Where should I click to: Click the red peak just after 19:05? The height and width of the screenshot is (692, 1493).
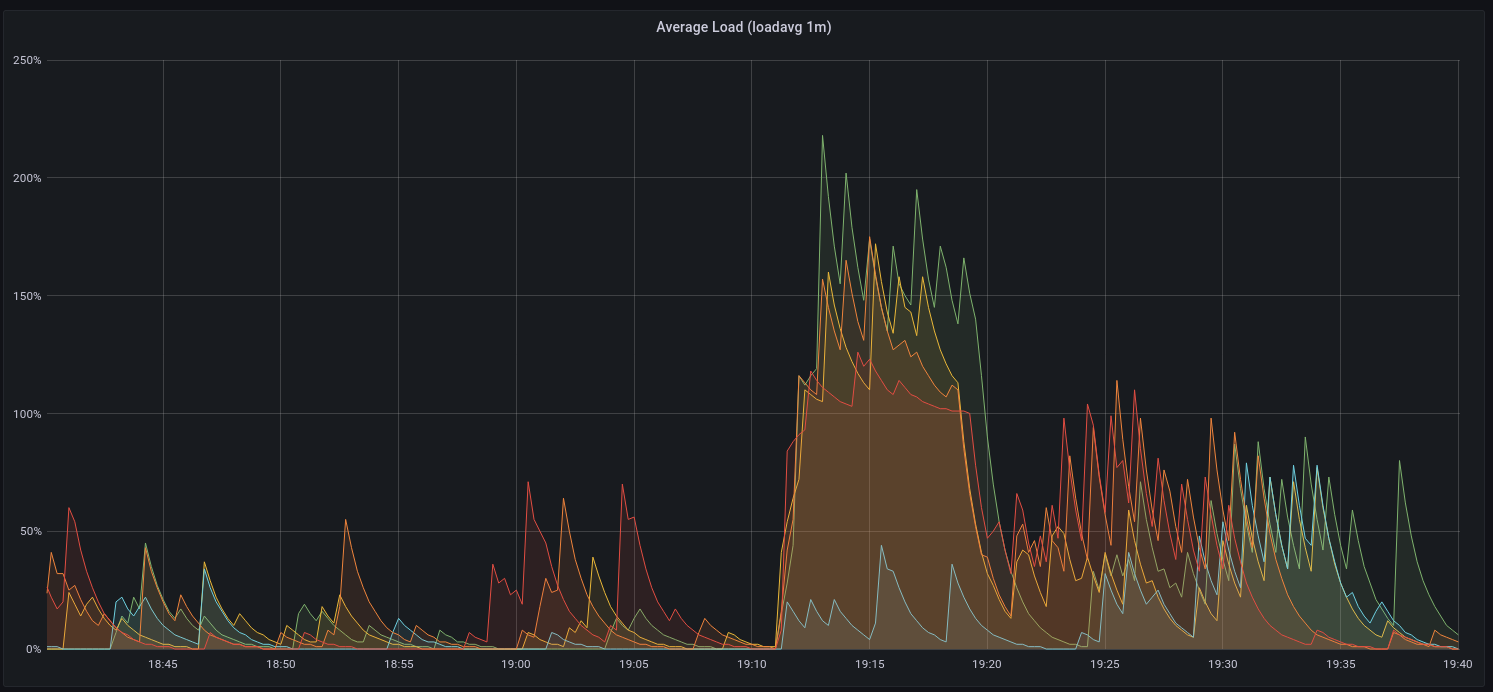pyautogui.click(x=622, y=485)
